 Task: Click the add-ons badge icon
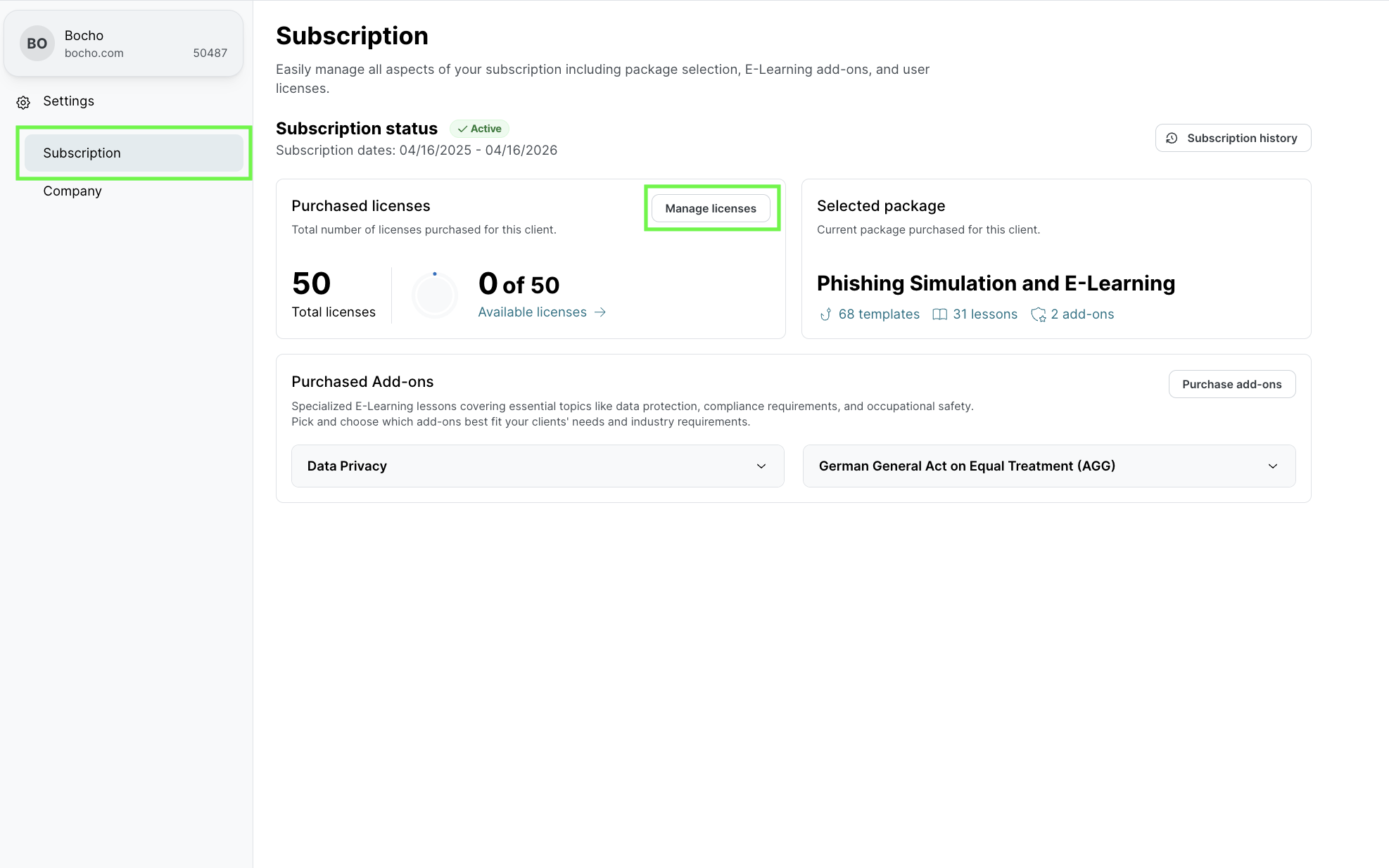(1038, 314)
